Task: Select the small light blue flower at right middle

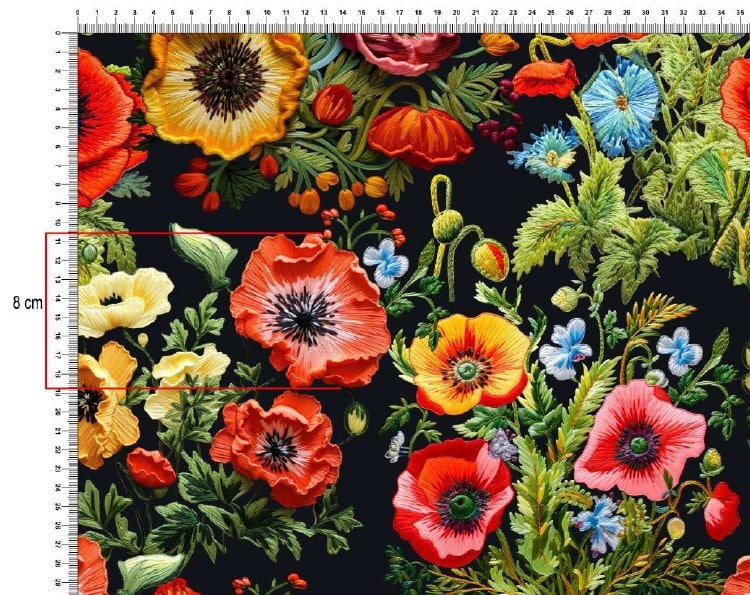Action: (680, 349)
